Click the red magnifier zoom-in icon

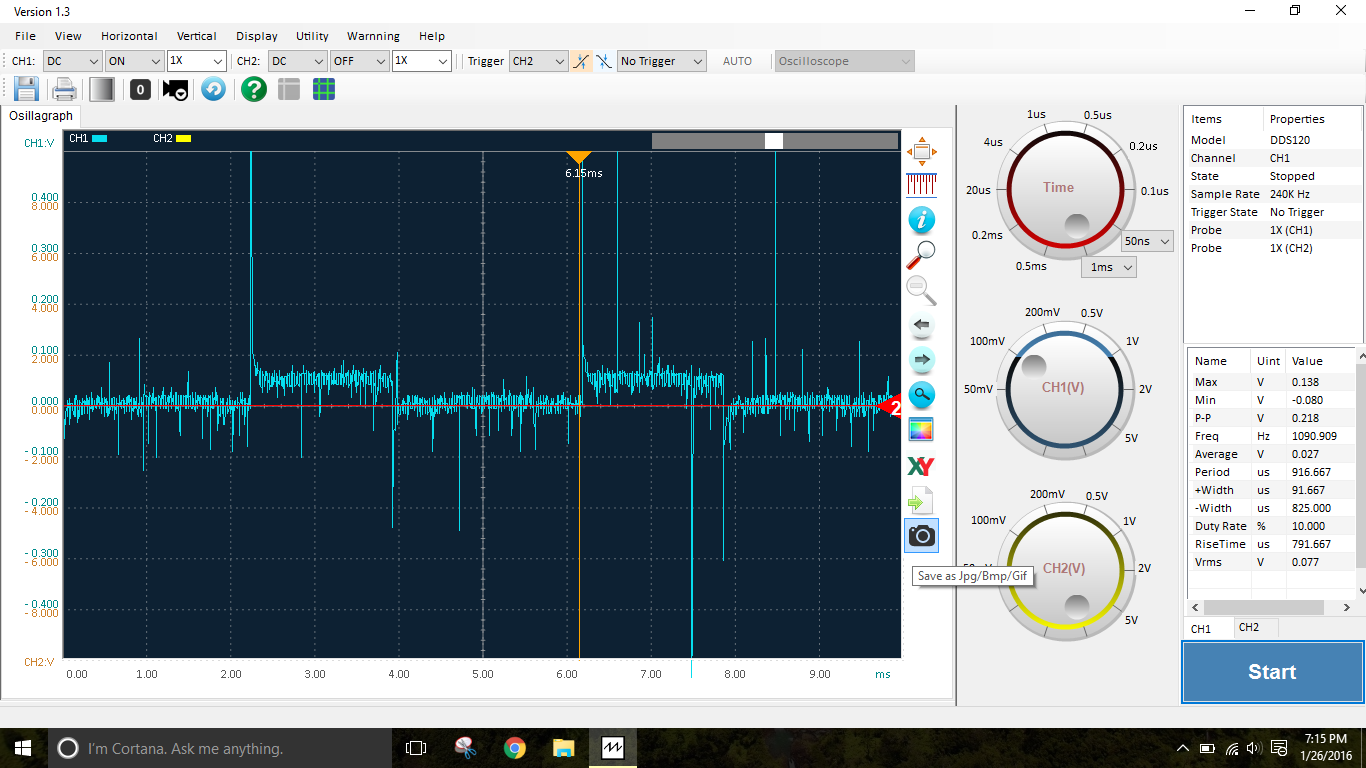click(921, 255)
